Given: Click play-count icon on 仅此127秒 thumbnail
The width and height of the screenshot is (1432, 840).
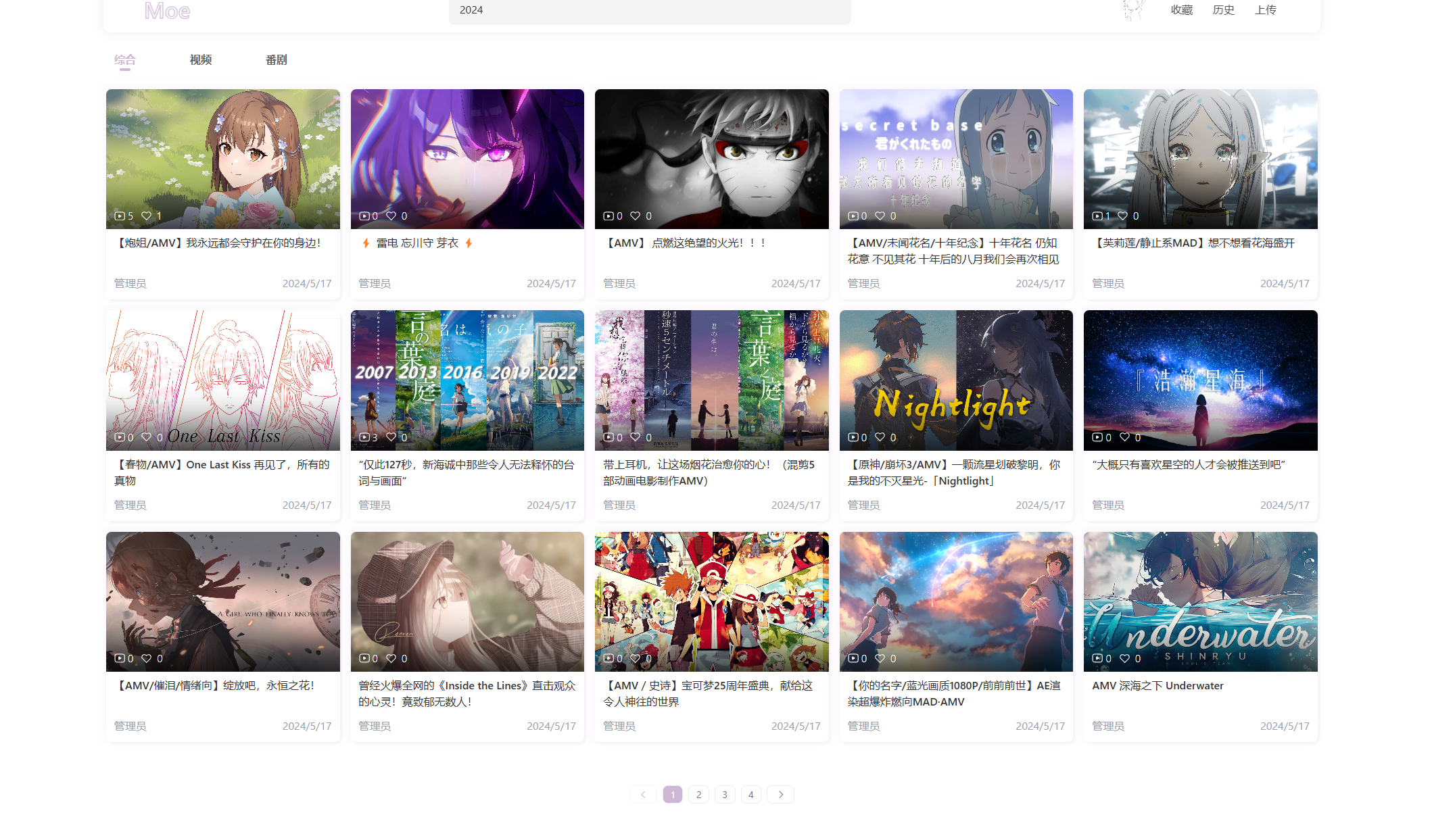Looking at the screenshot, I should pos(364,437).
